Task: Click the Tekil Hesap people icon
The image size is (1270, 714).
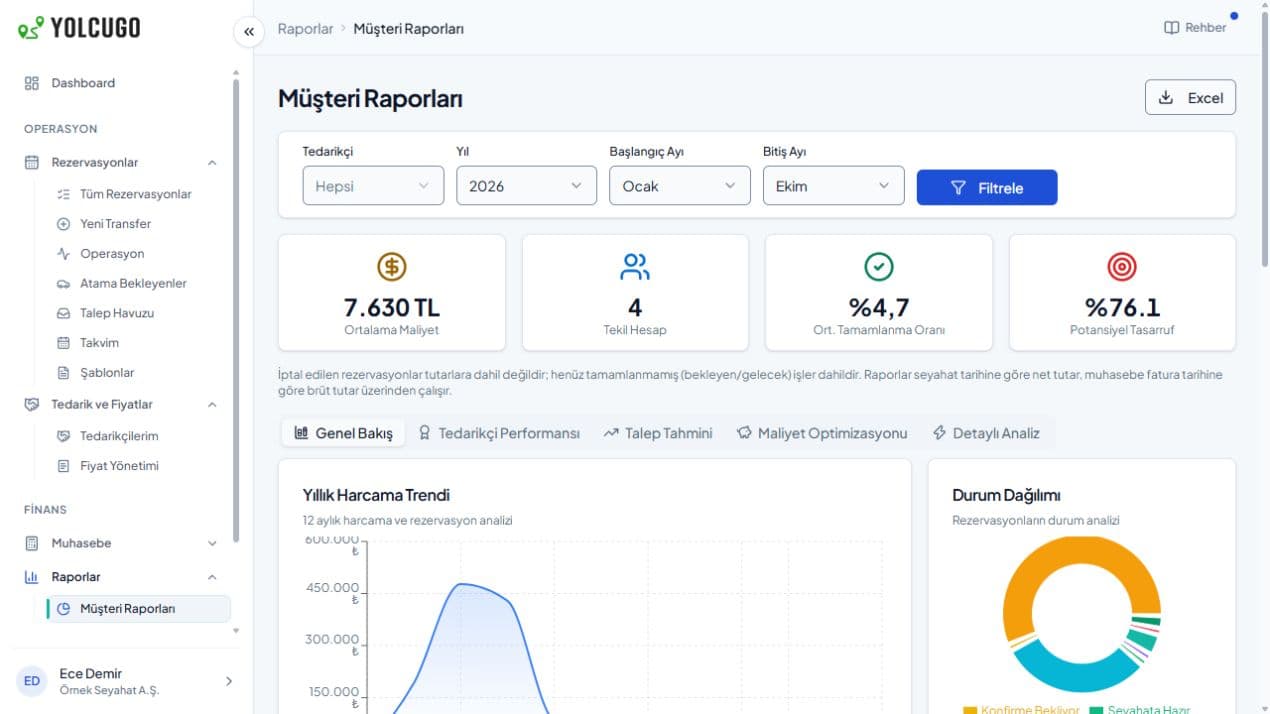Action: 635,266
